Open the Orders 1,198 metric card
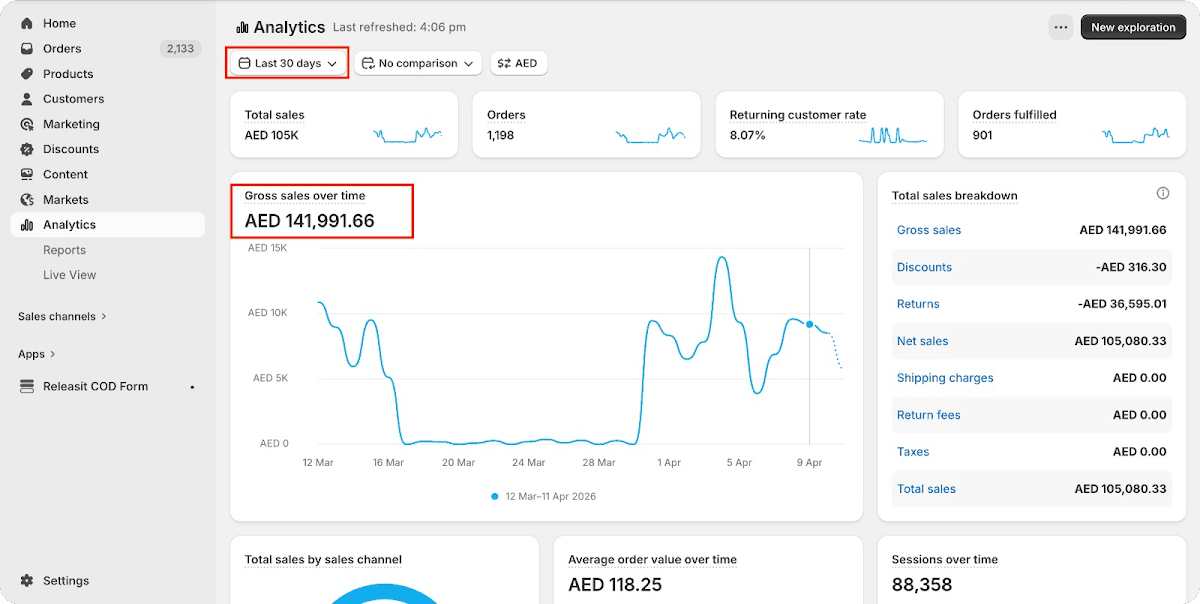Screen dimensions: 1200x604 pyautogui.click(x=587, y=125)
